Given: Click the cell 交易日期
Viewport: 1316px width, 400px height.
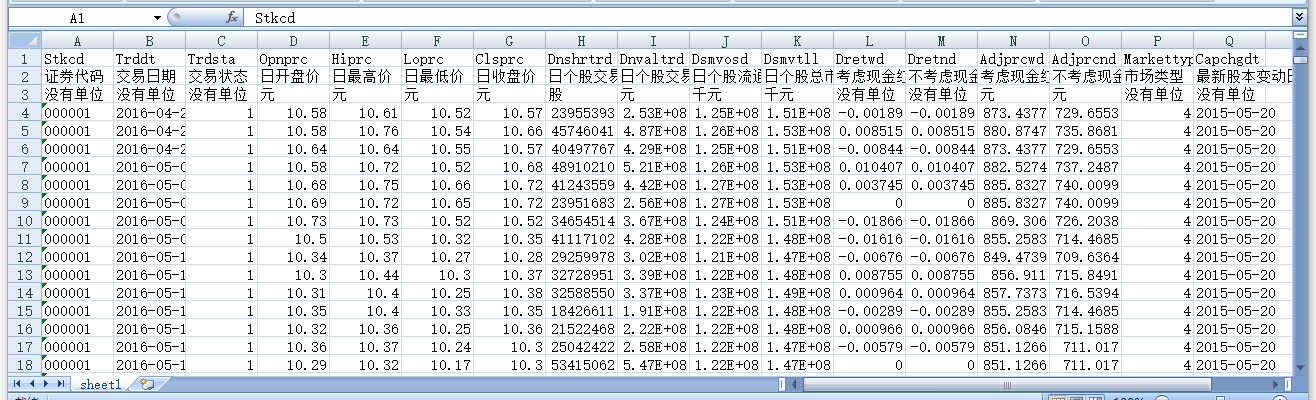Looking at the screenshot, I should (149, 76).
